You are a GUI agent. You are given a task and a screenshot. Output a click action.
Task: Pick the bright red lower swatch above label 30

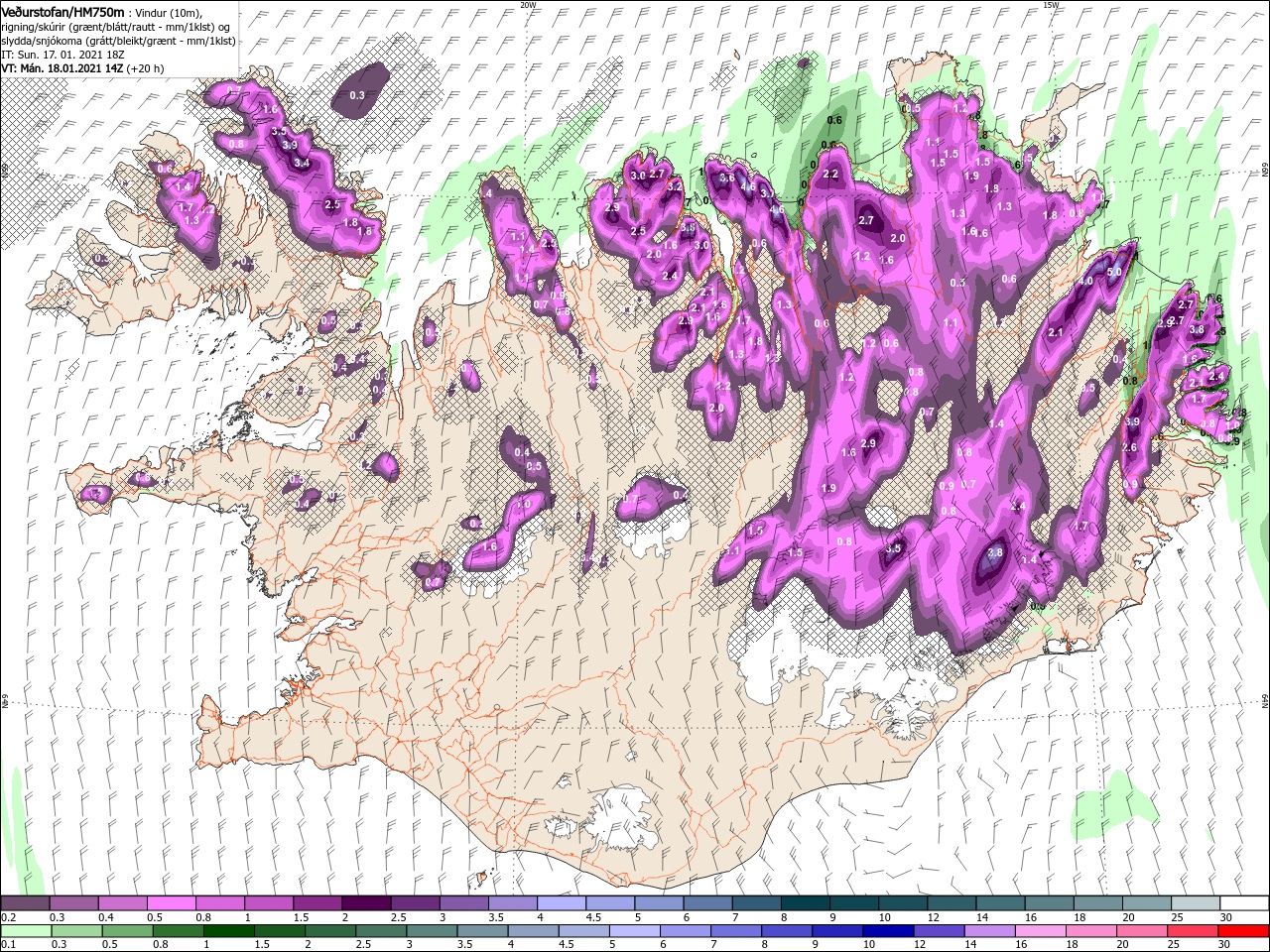(1243, 930)
